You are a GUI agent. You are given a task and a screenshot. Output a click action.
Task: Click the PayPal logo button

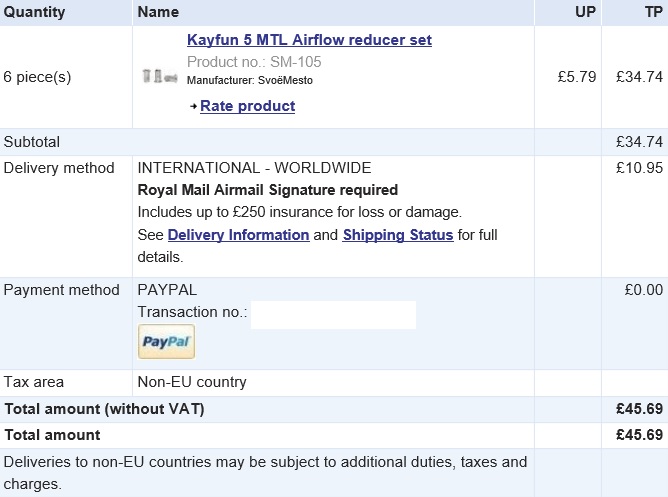coord(166,341)
